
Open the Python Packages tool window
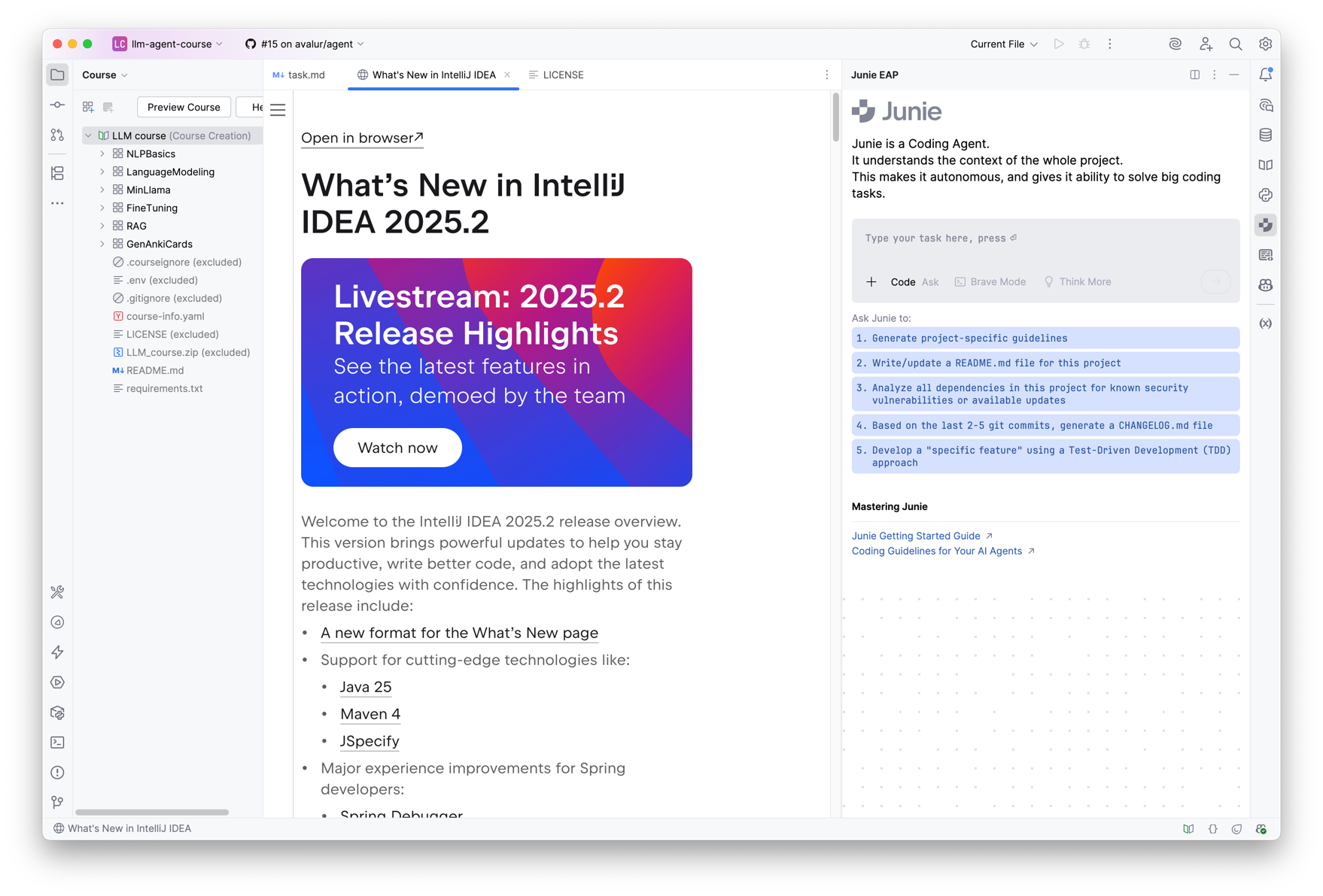1265,194
